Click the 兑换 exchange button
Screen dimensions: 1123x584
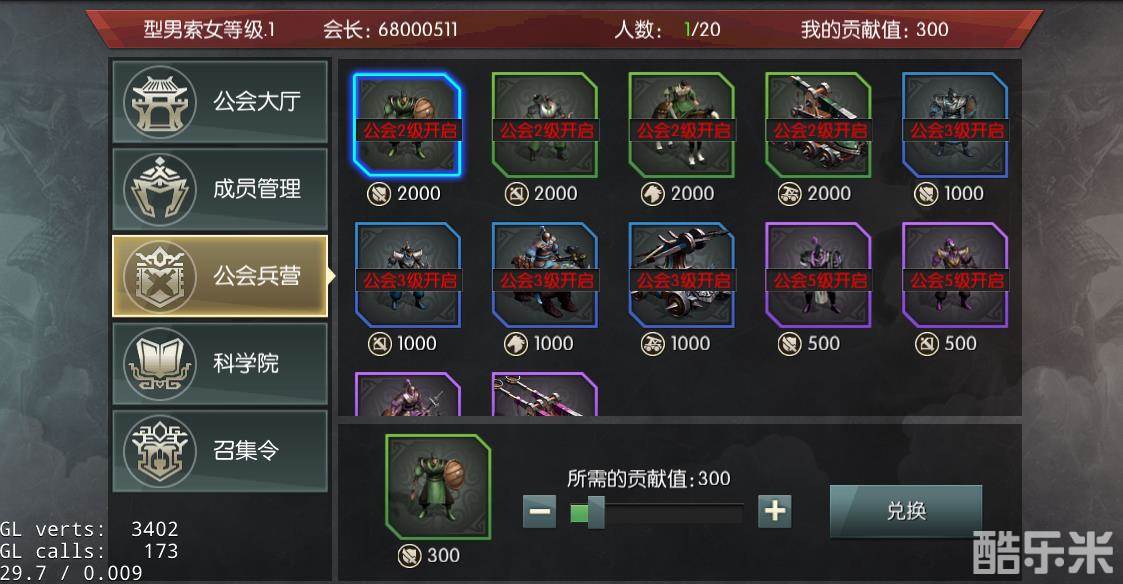(906, 511)
